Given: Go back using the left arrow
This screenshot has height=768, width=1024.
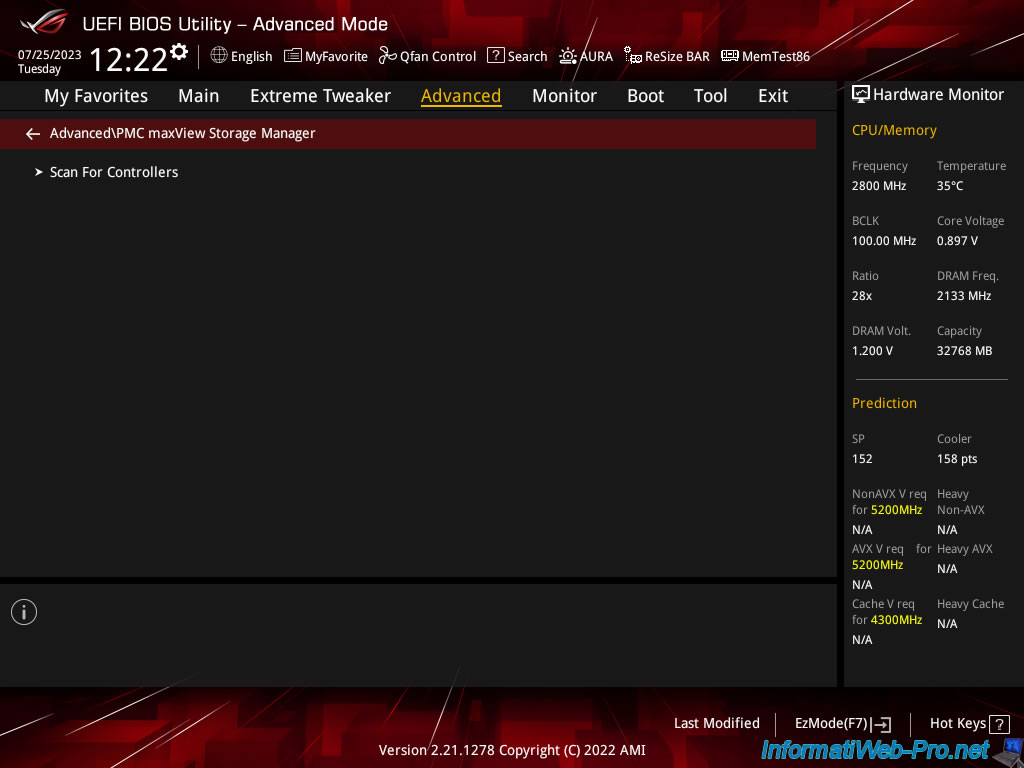Looking at the screenshot, I should click(x=33, y=134).
